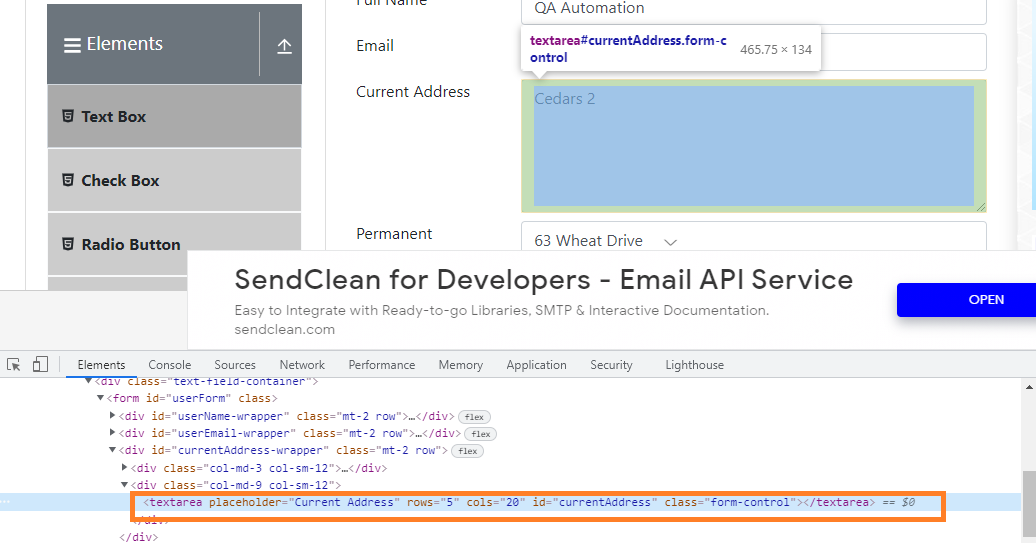Click the closing div tag at tree bottom
The width and height of the screenshot is (1036, 543).
pyautogui.click(x=138, y=537)
